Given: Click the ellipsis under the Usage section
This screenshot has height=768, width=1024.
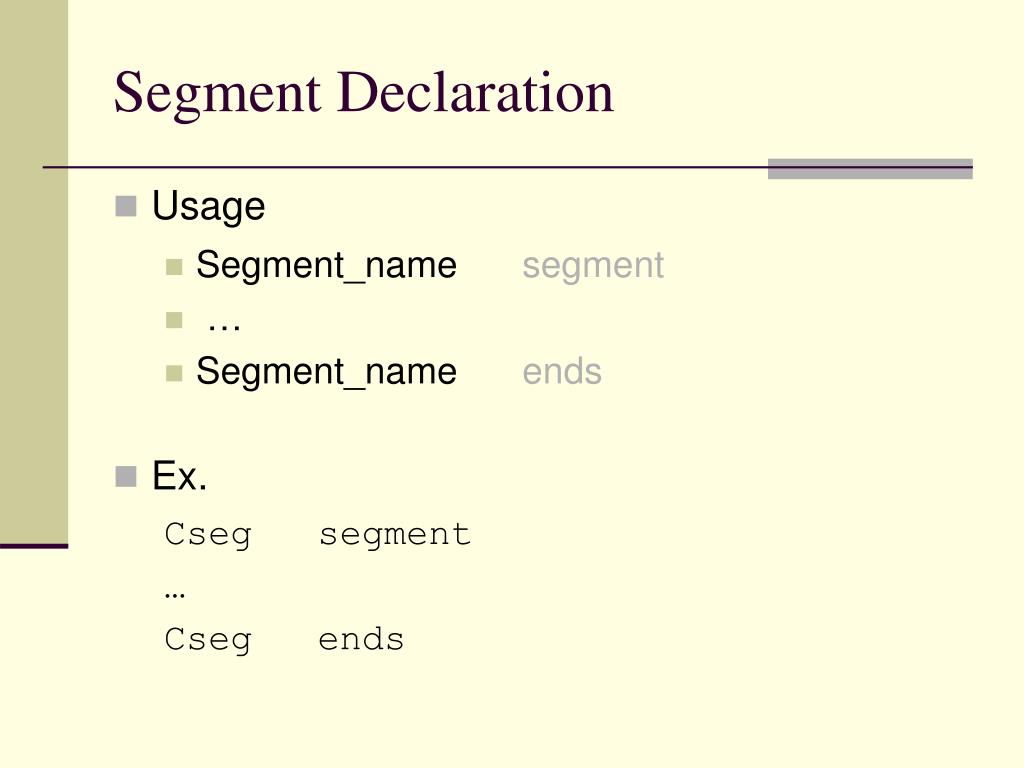Looking at the screenshot, I should click(224, 320).
